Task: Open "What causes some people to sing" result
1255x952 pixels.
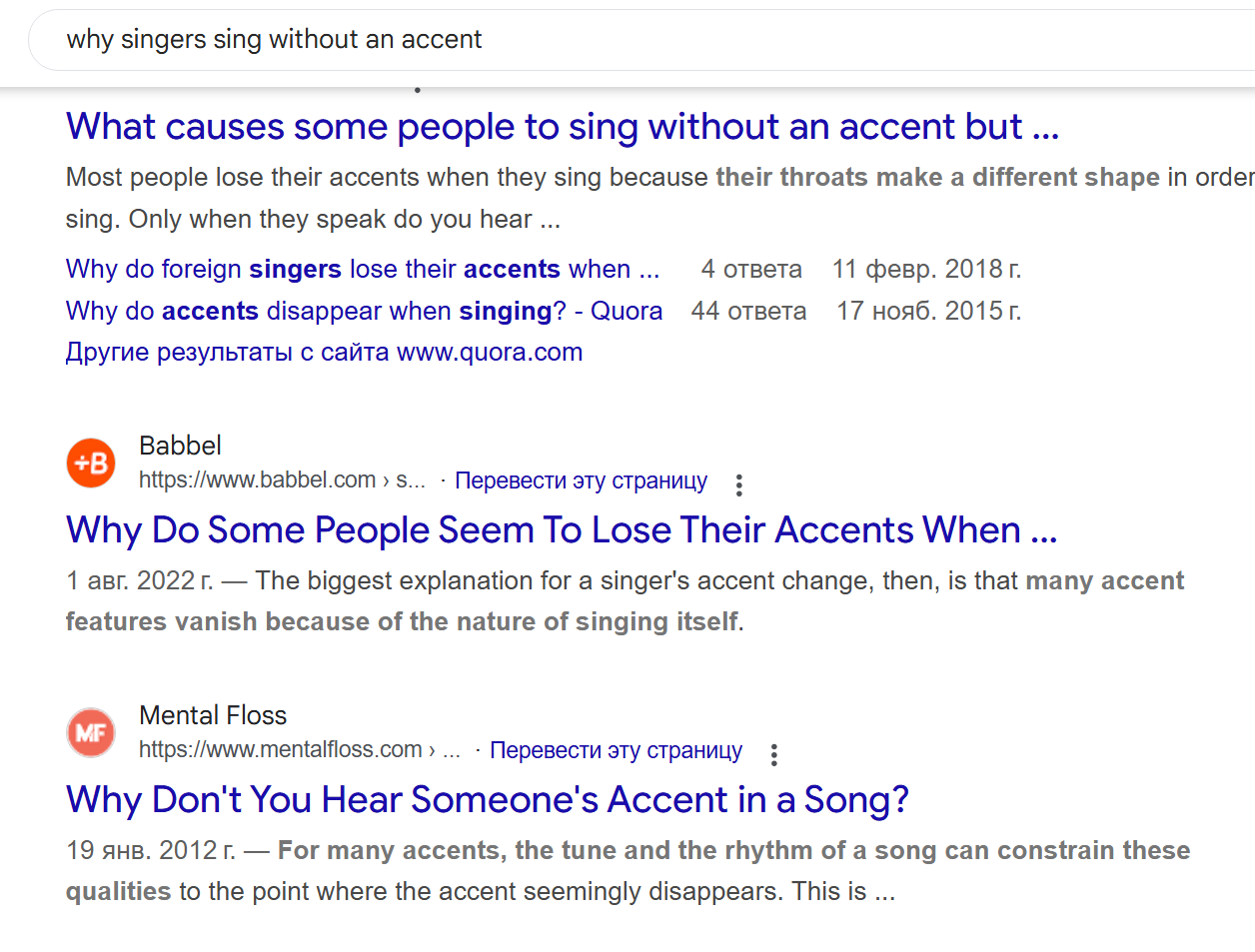Action: [562, 127]
